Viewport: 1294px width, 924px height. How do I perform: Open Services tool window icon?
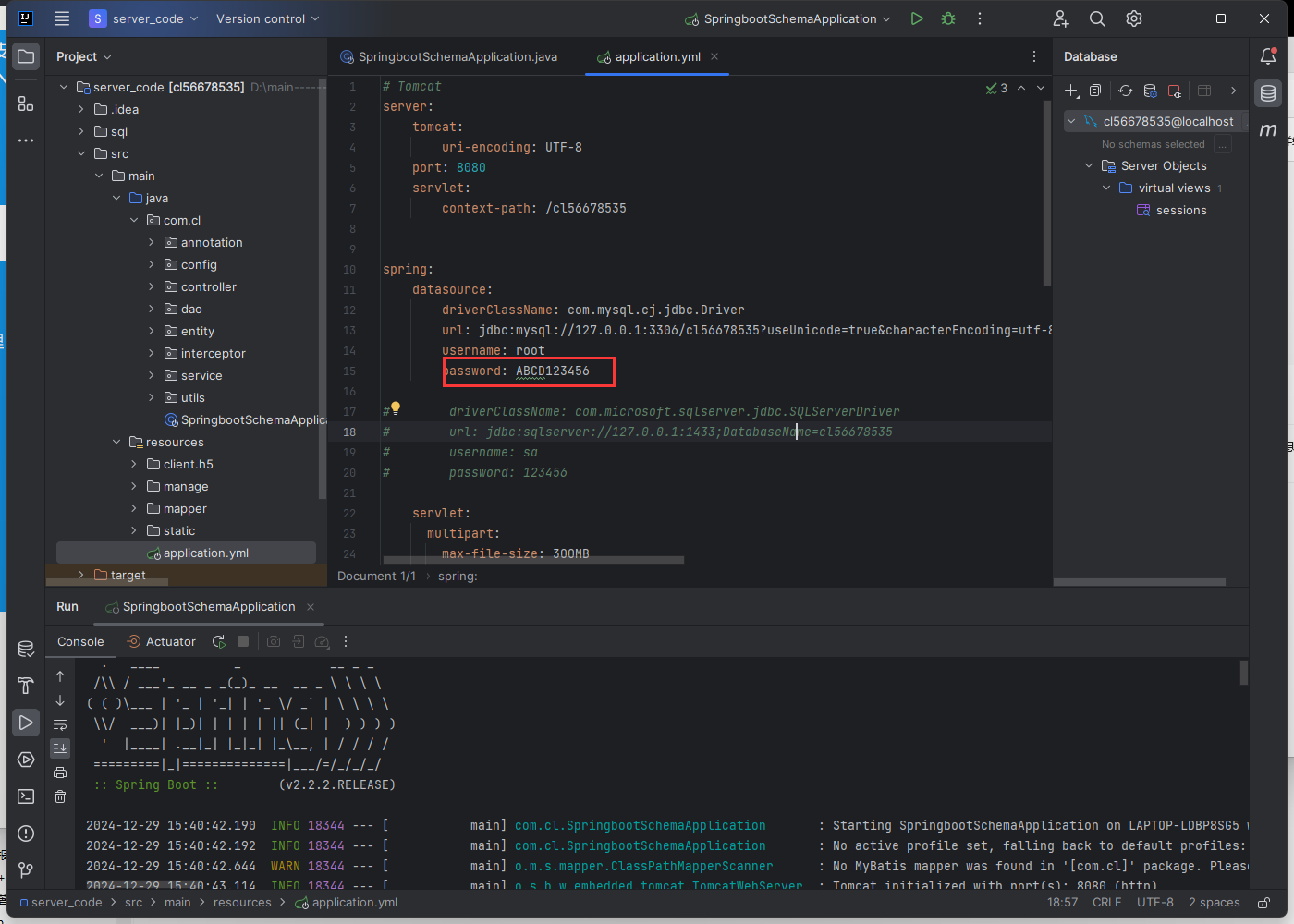tap(26, 760)
